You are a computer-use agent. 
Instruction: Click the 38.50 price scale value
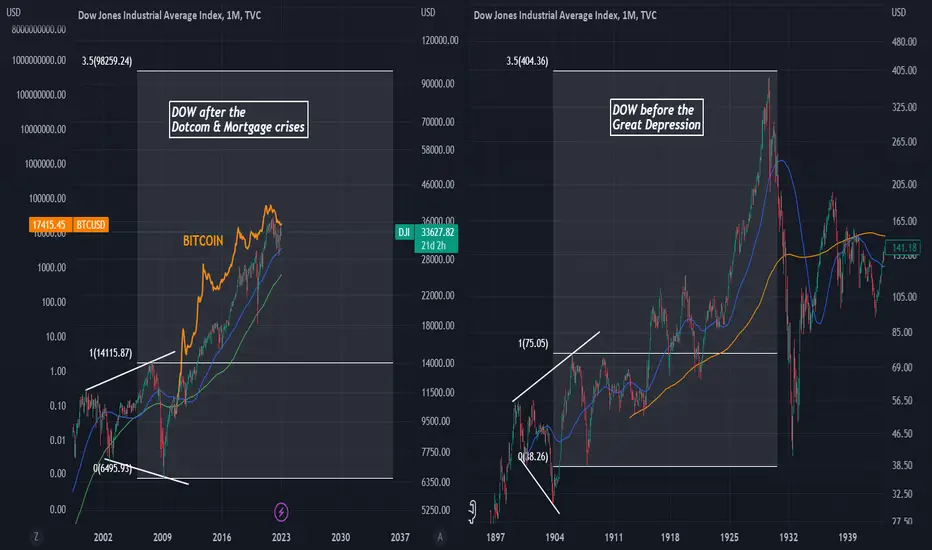click(x=903, y=465)
